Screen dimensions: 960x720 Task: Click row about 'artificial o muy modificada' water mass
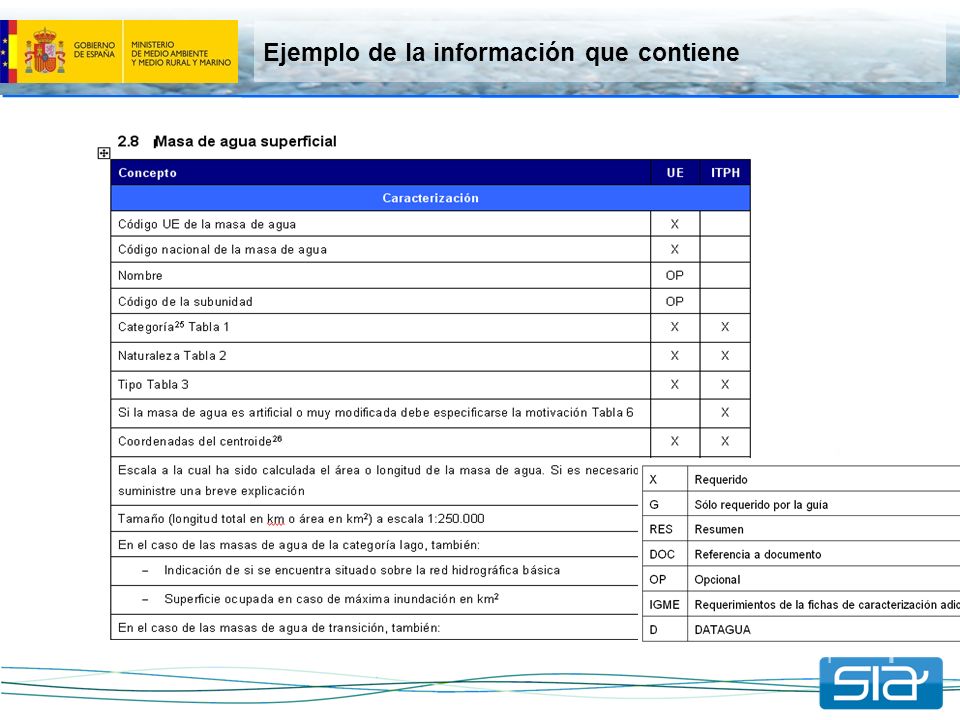pos(430,413)
